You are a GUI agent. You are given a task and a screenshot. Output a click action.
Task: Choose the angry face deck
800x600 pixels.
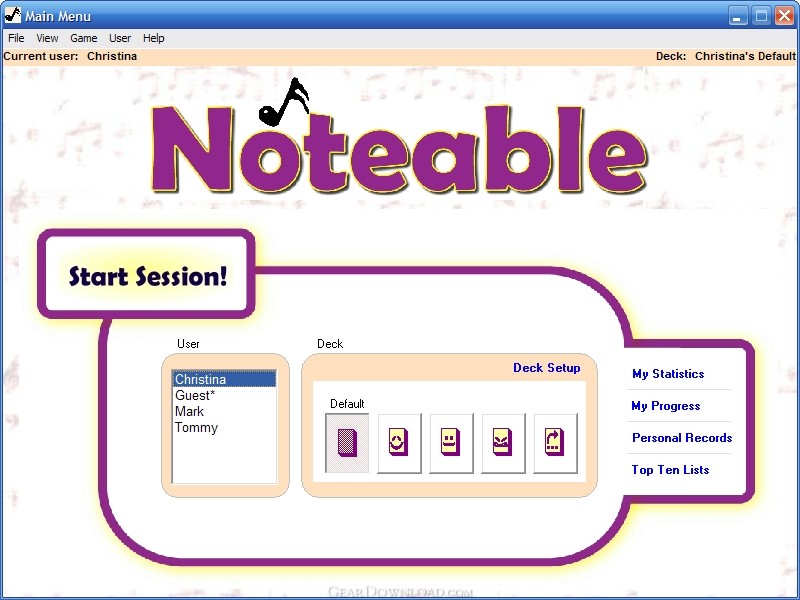click(x=504, y=443)
